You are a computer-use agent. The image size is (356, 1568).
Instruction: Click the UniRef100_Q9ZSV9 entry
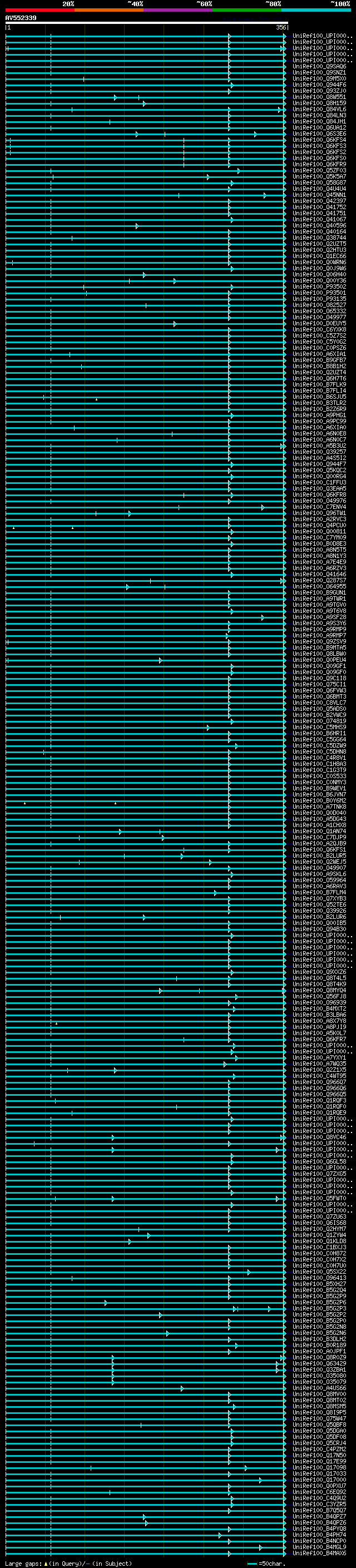319,641
